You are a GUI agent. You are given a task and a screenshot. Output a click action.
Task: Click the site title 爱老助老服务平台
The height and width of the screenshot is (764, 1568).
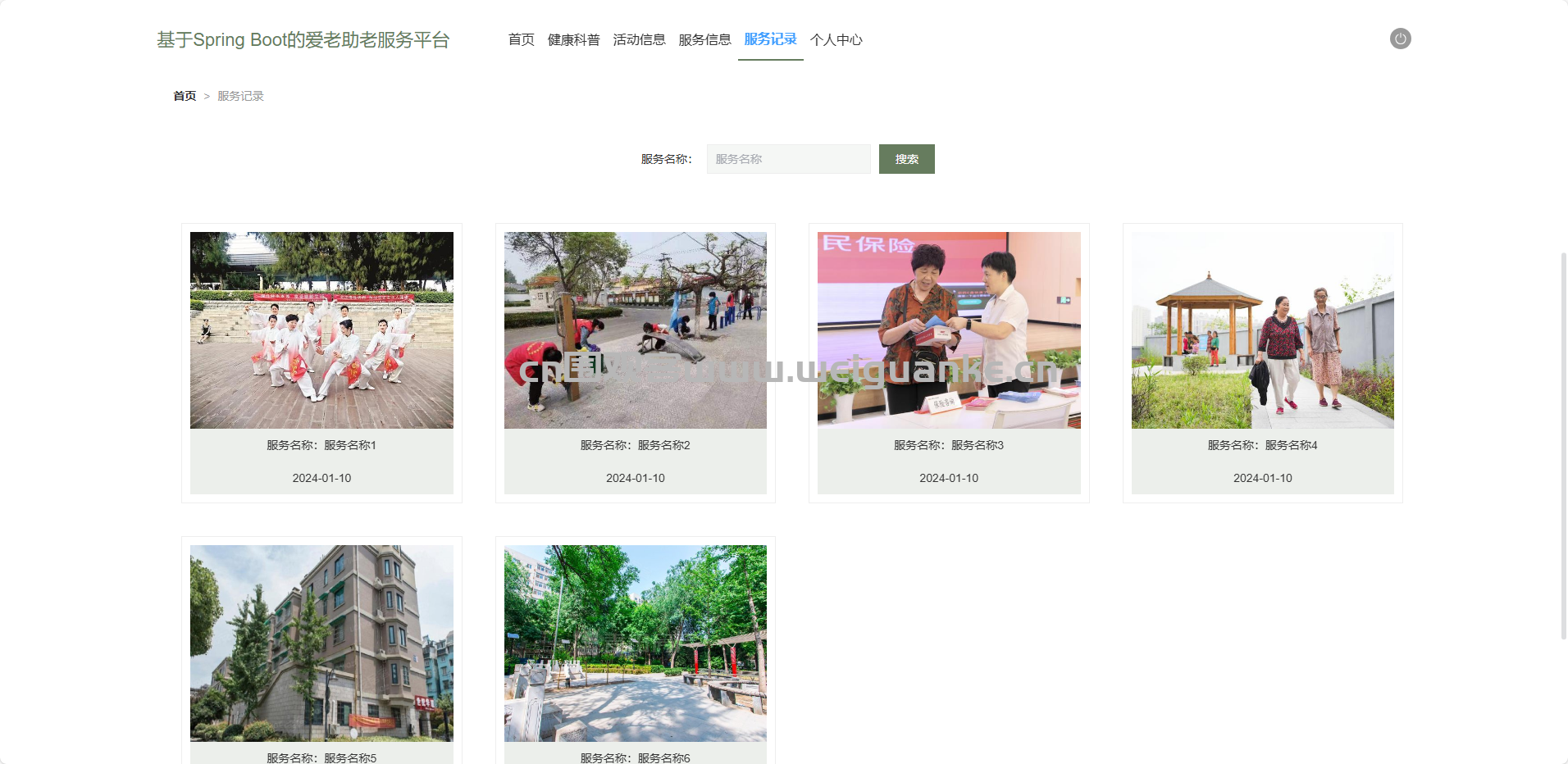point(303,39)
